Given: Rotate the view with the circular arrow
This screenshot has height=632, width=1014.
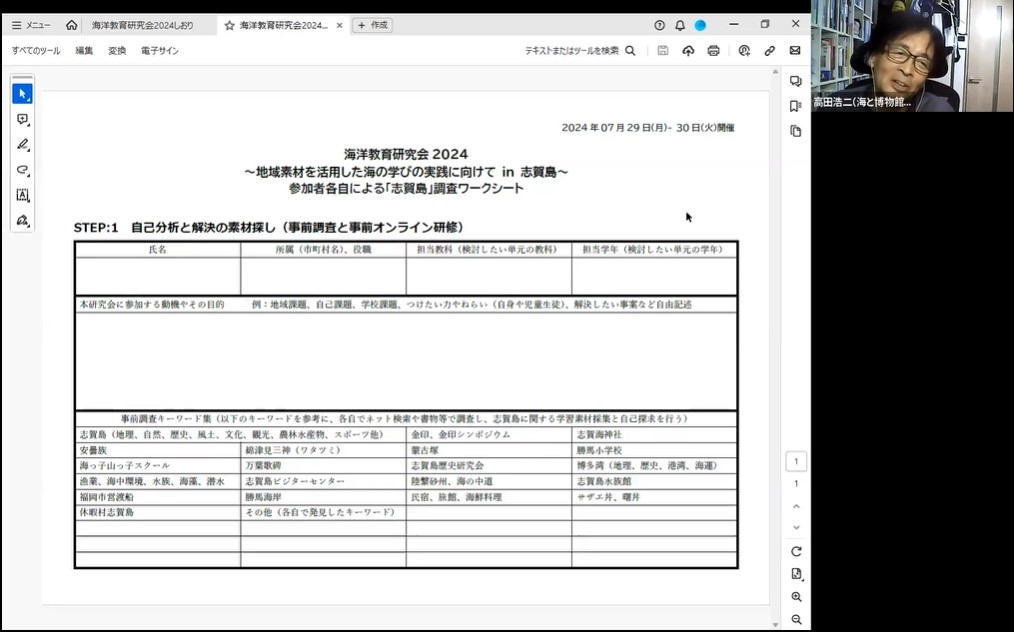Looking at the screenshot, I should pos(796,552).
